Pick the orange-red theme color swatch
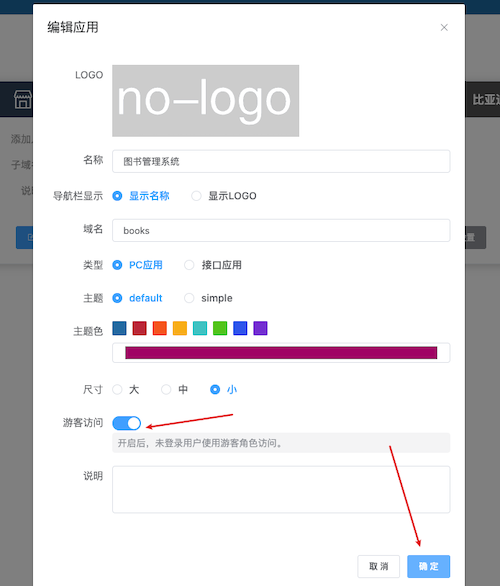The image size is (500, 586). point(160,328)
